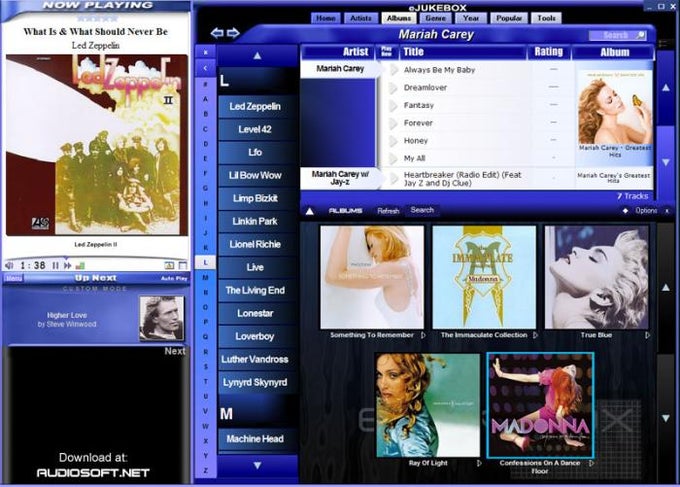
Task: Close the Albums panel with the x
Action: pyautogui.click(x=667, y=211)
